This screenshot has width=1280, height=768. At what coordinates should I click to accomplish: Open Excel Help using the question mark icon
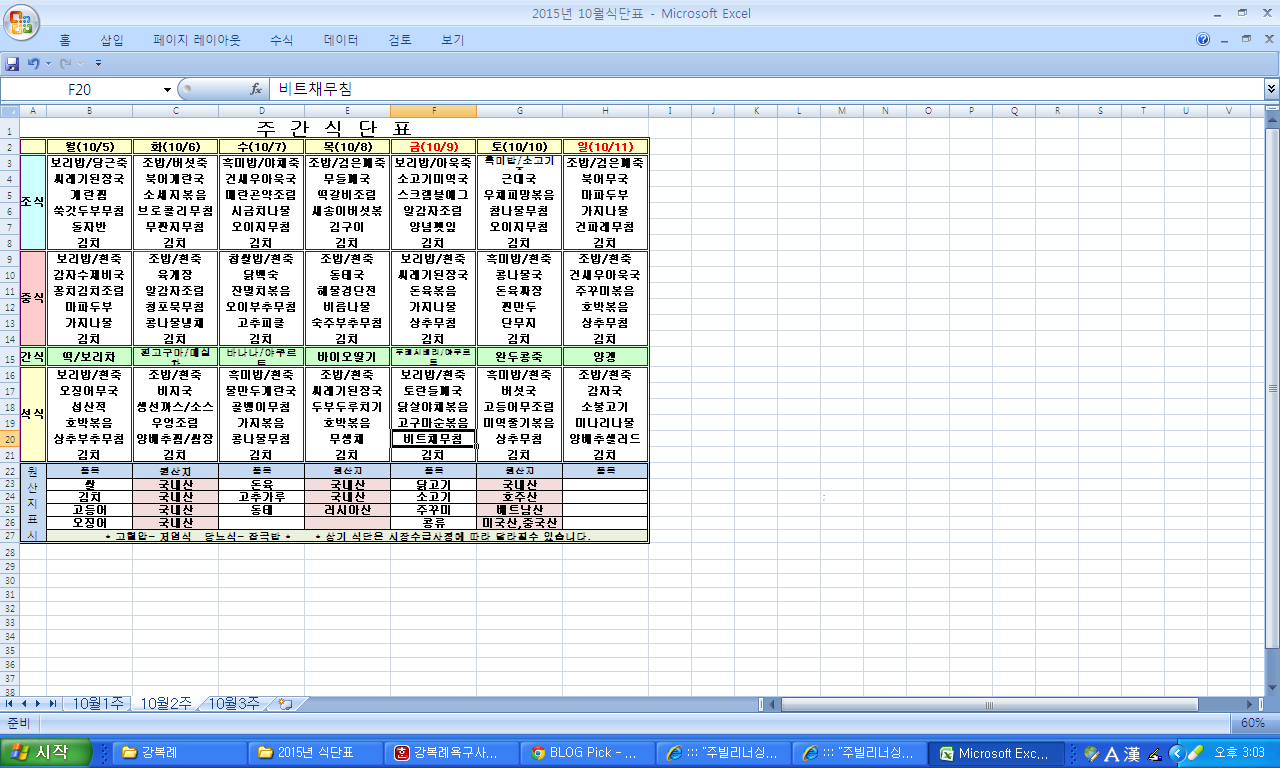pos(1203,40)
